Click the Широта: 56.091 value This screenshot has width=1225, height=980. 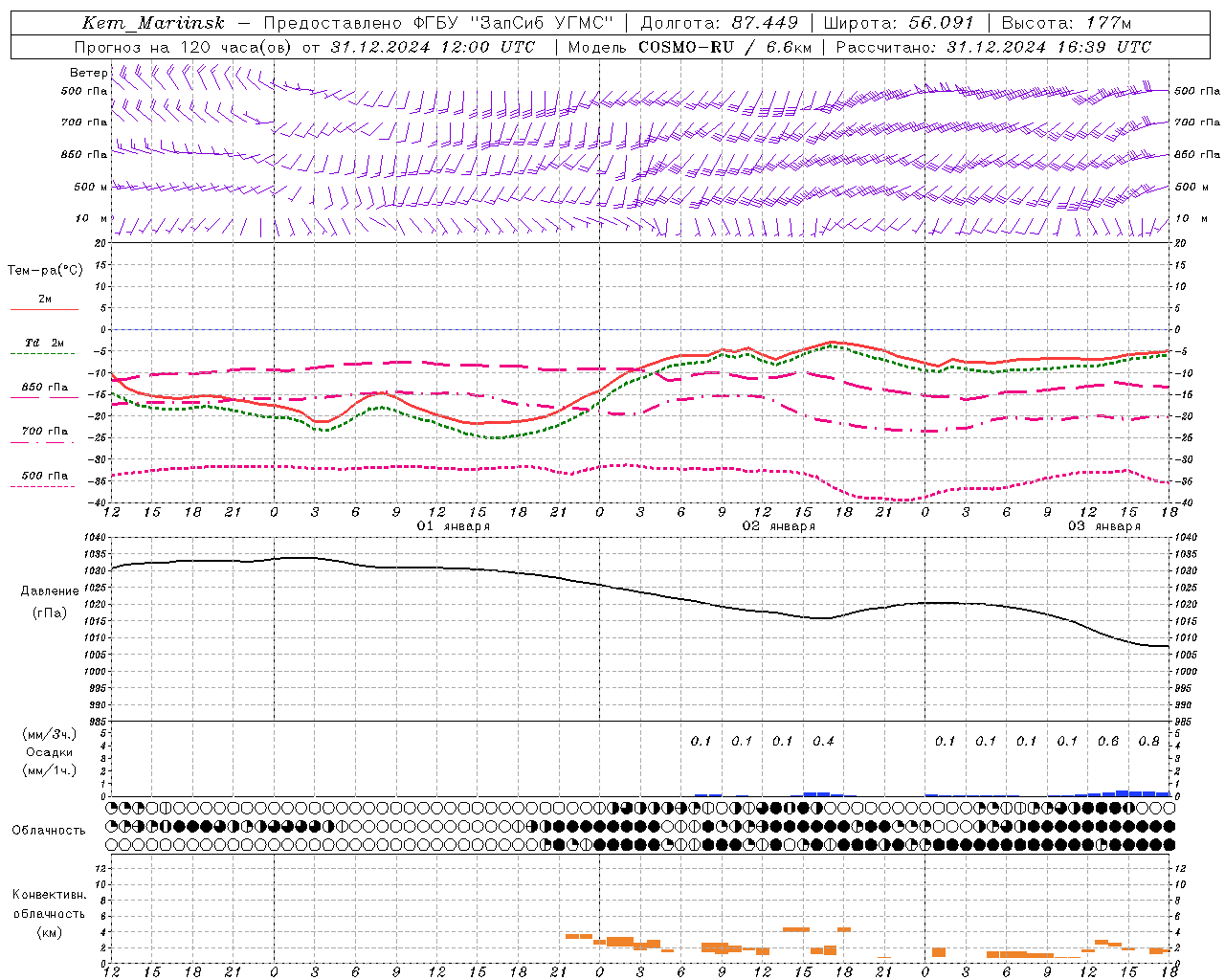899,23
